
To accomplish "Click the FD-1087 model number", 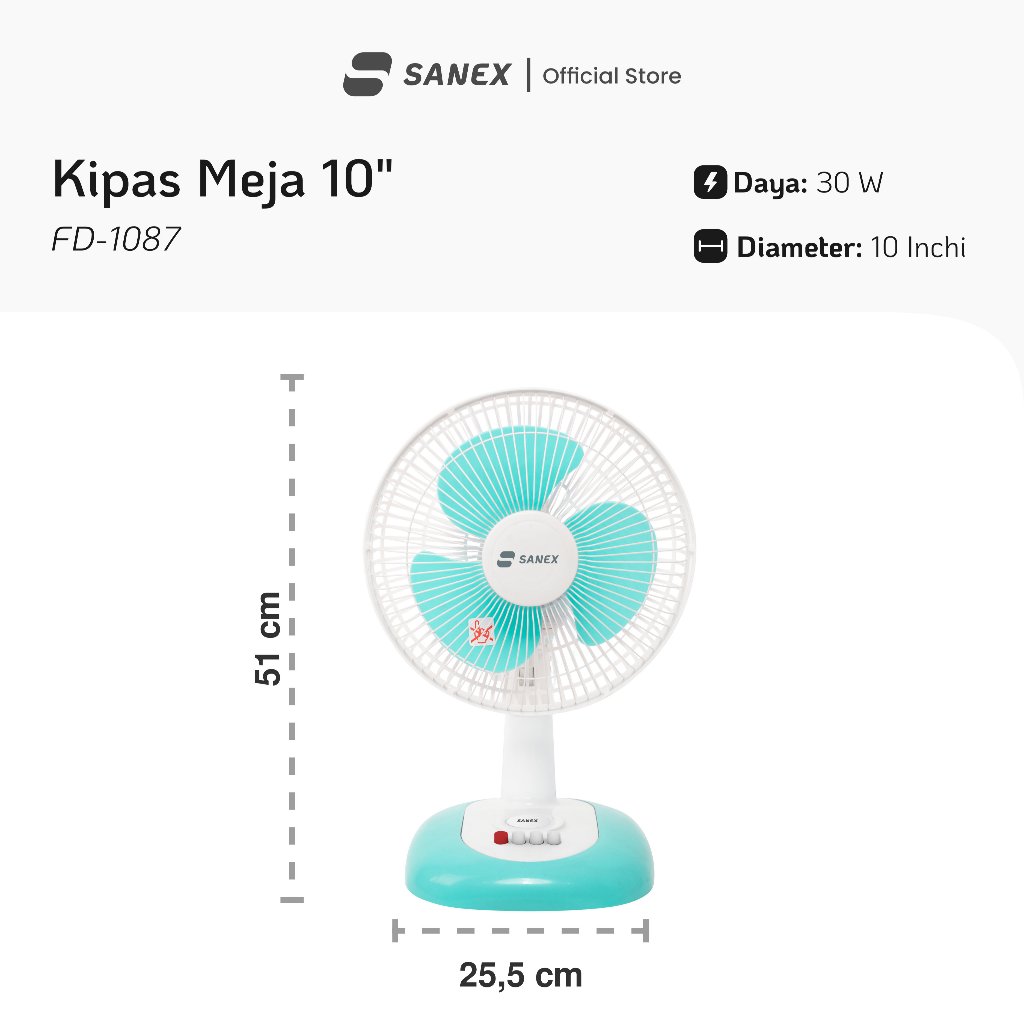I will 116,241.
